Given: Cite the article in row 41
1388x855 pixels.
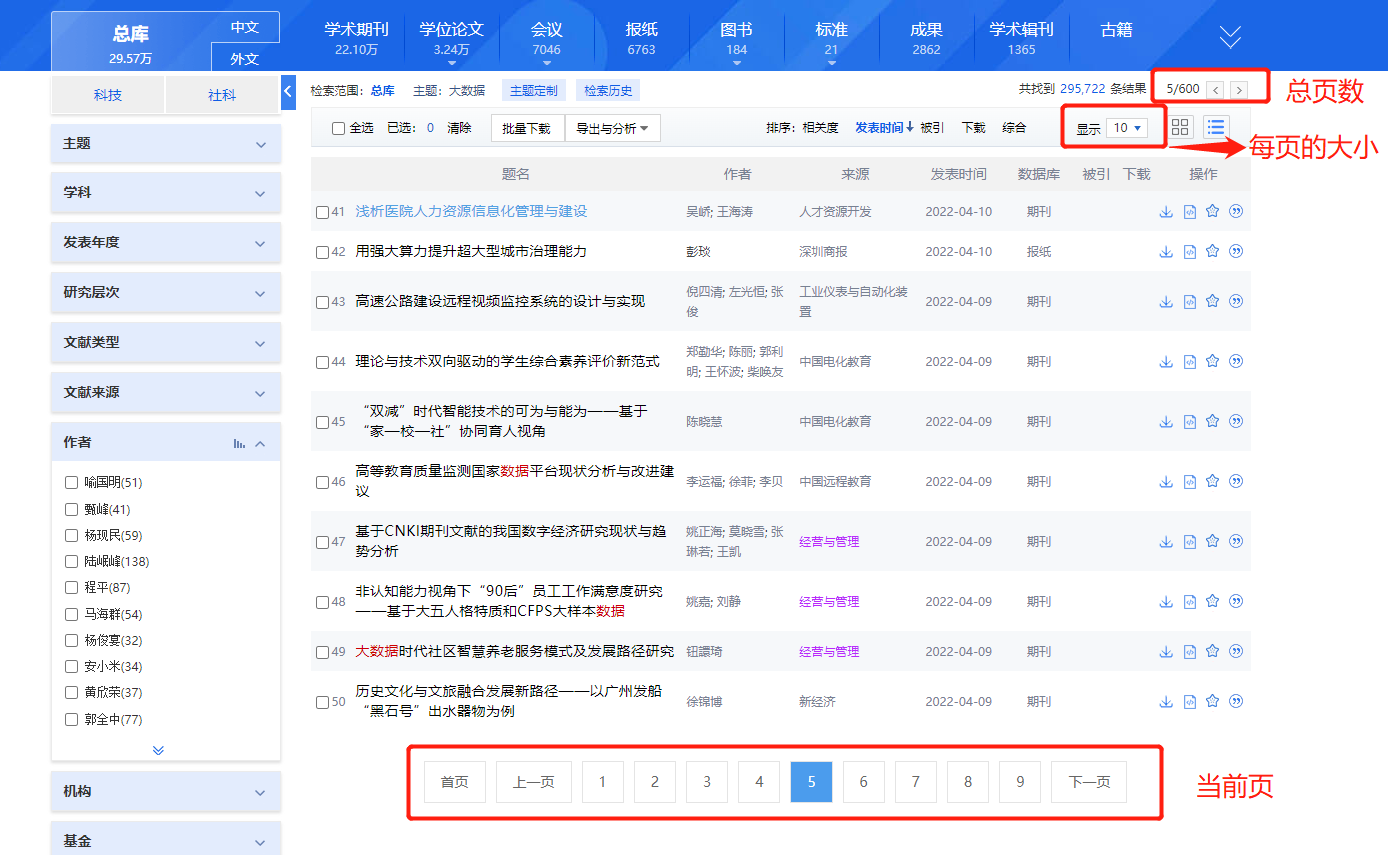Looking at the screenshot, I should pos(1236,211).
